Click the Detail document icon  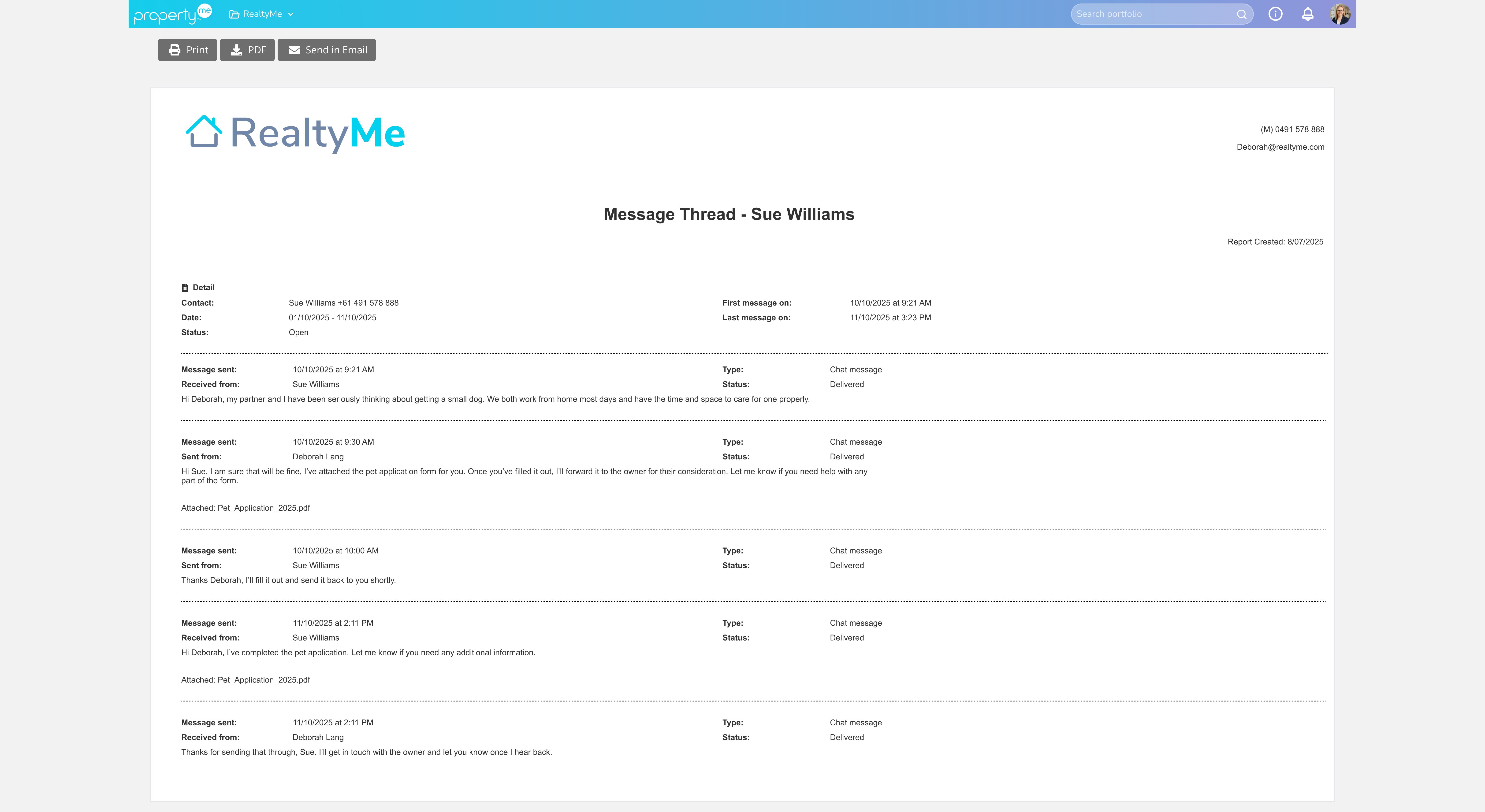click(x=185, y=288)
